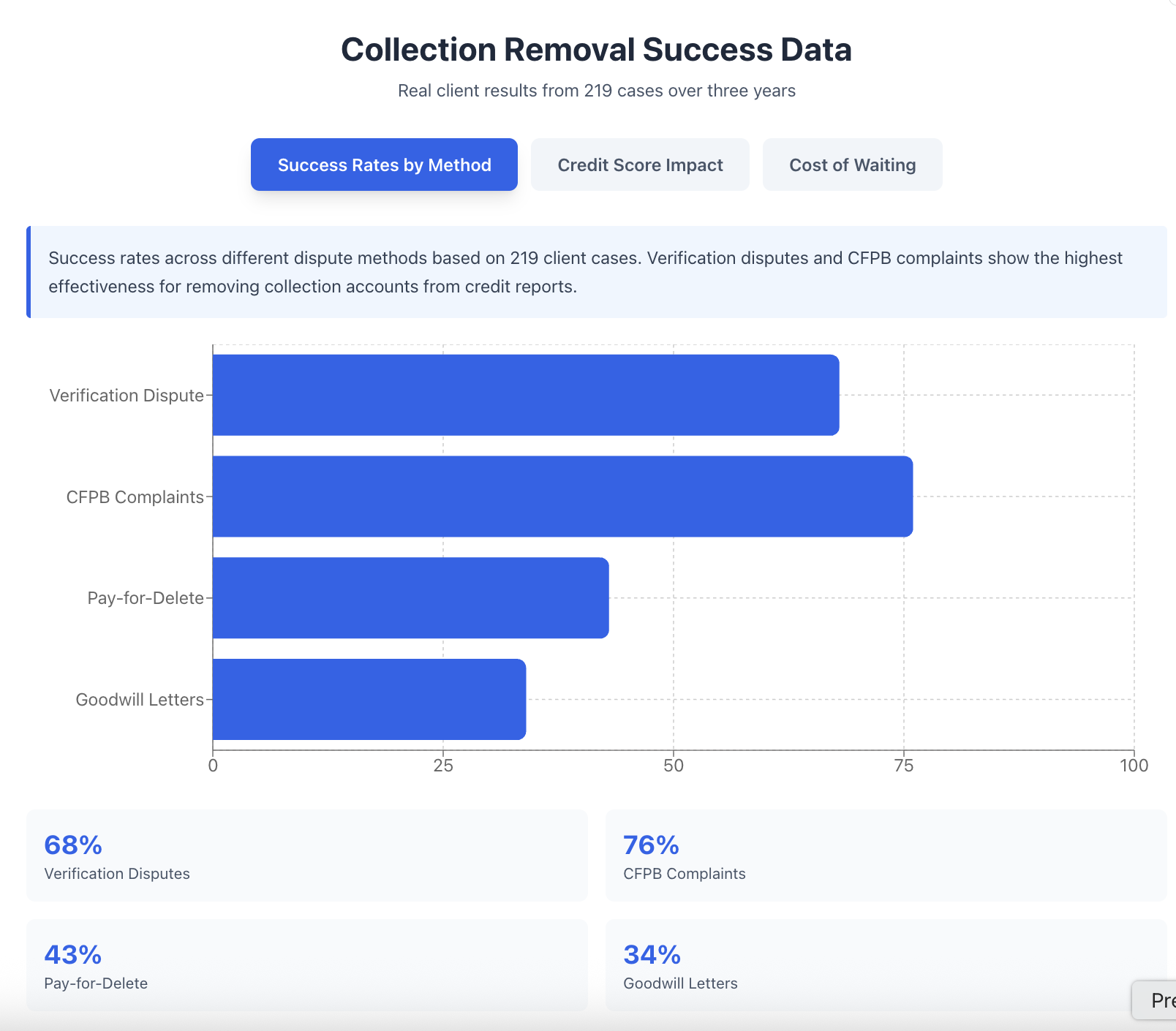
Task: Click the blue info description paragraph
Action: click(x=597, y=272)
